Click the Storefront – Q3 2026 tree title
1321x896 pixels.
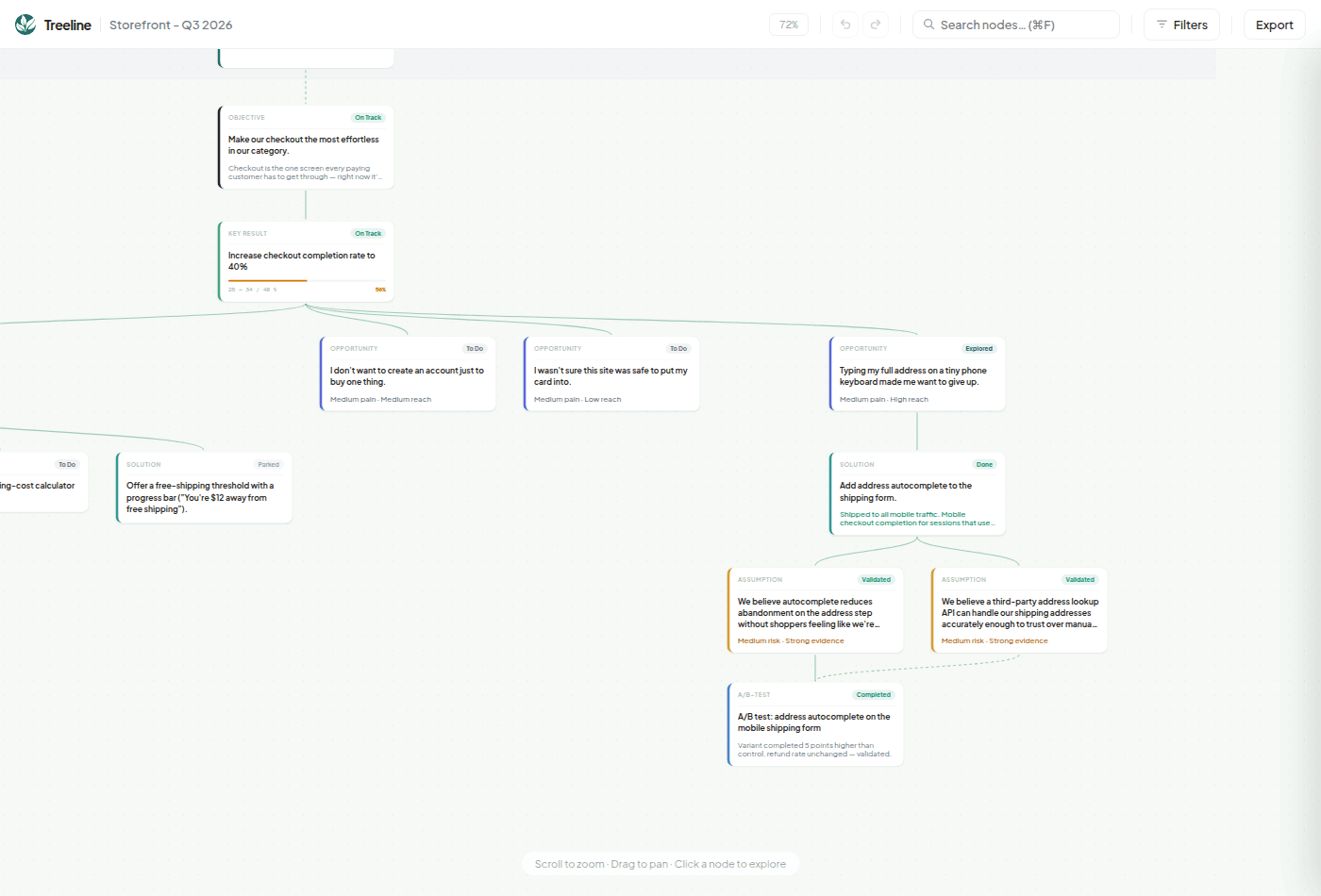pos(171,25)
